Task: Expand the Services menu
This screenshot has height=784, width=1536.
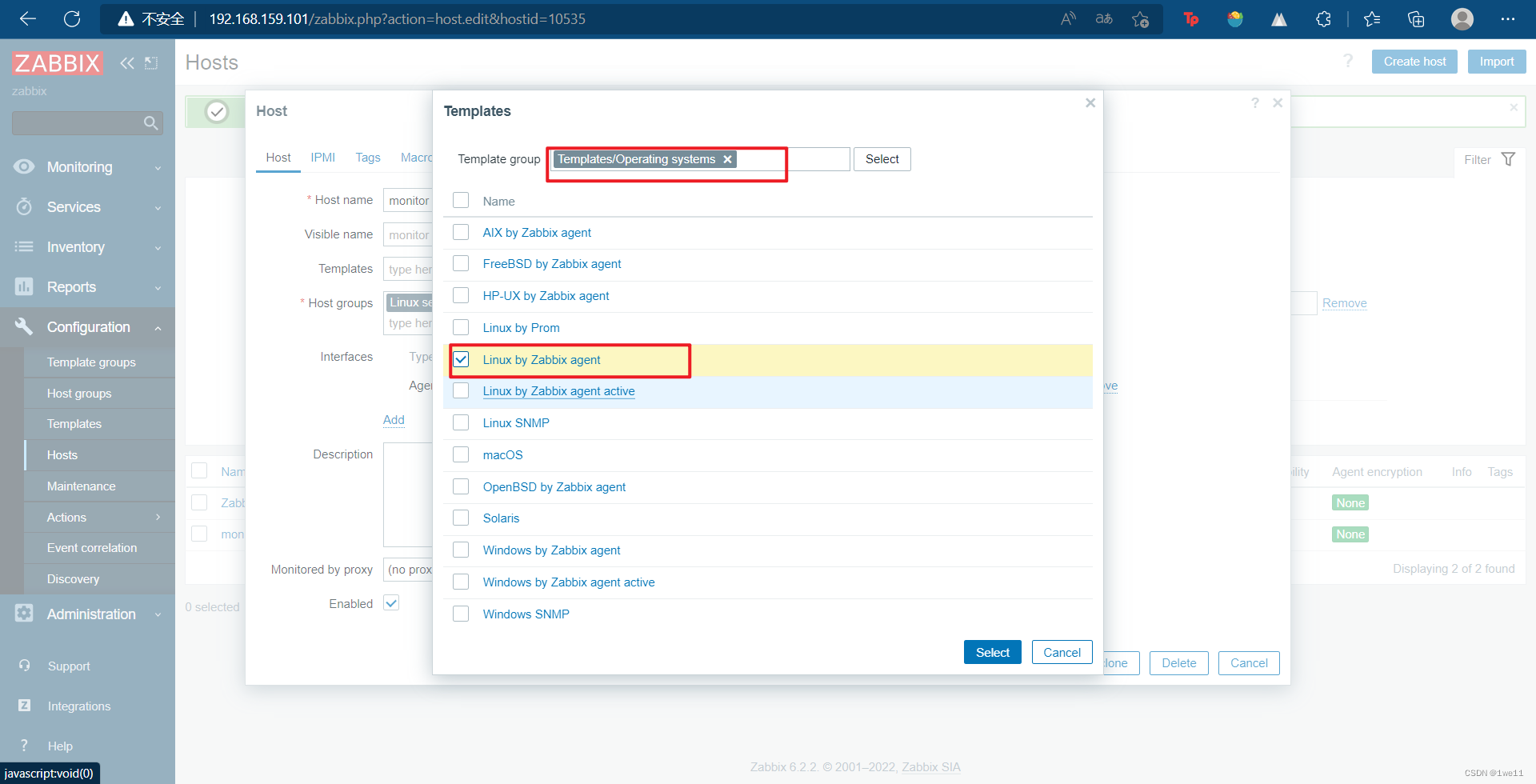Action: tap(87, 207)
